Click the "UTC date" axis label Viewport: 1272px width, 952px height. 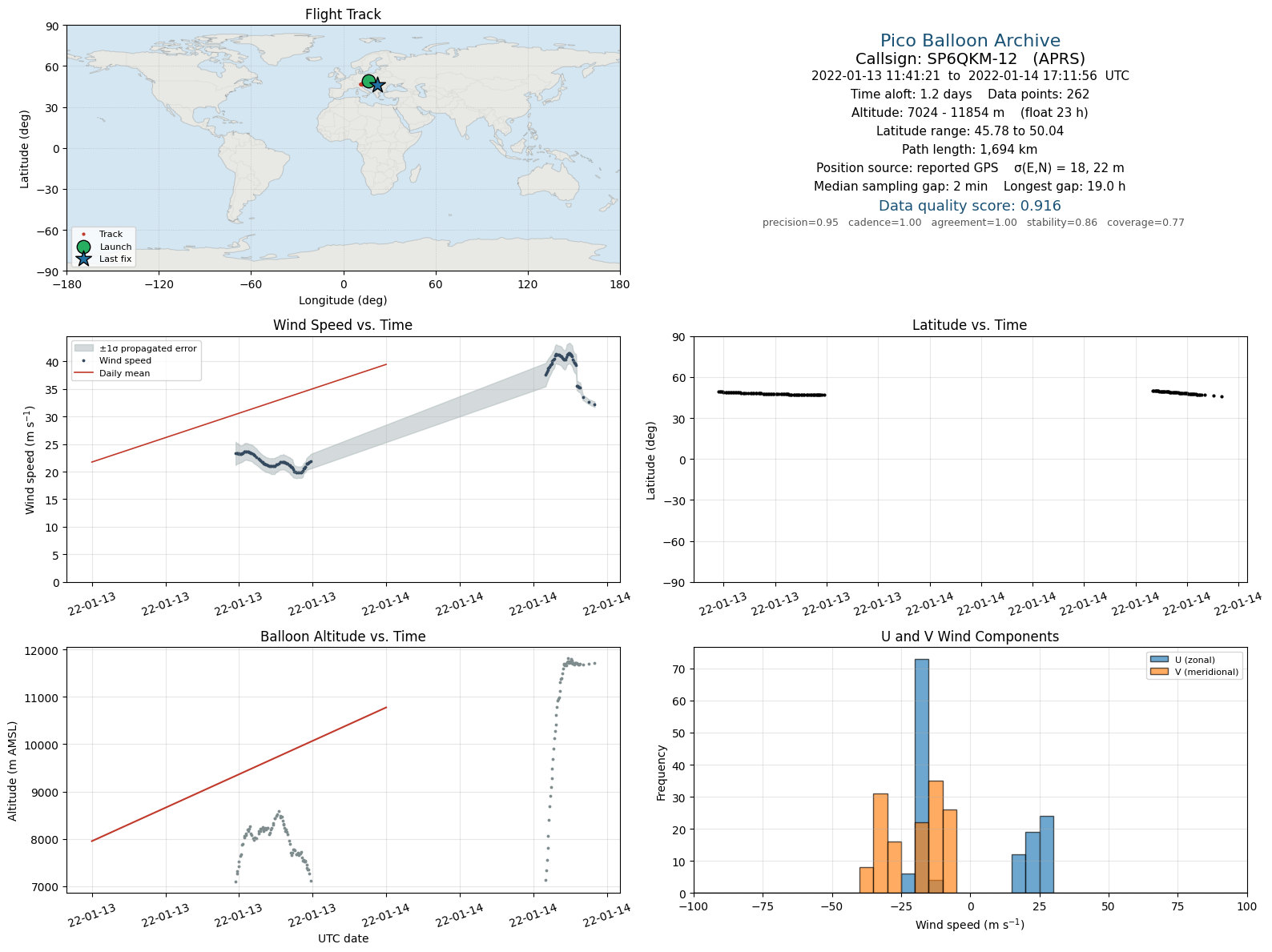[343, 938]
